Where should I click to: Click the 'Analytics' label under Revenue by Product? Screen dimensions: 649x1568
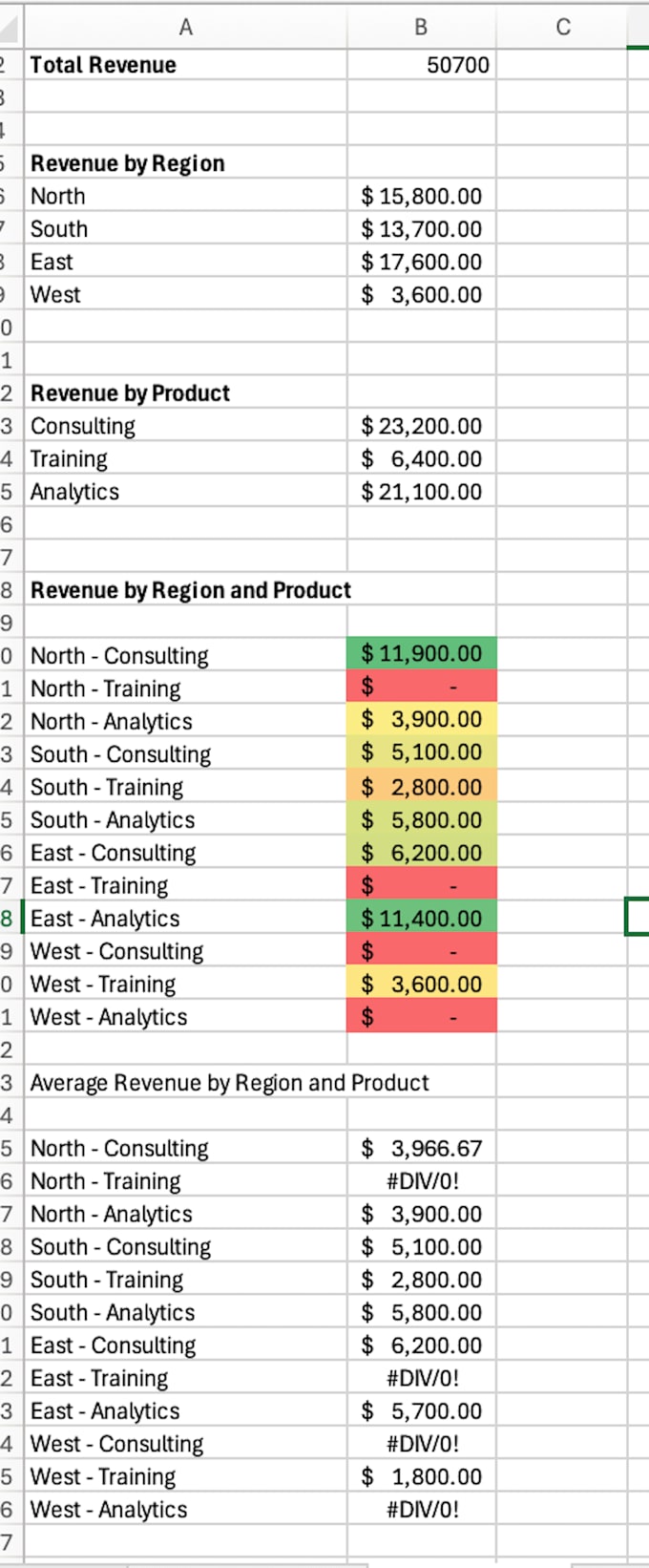click(x=185, y=492)
